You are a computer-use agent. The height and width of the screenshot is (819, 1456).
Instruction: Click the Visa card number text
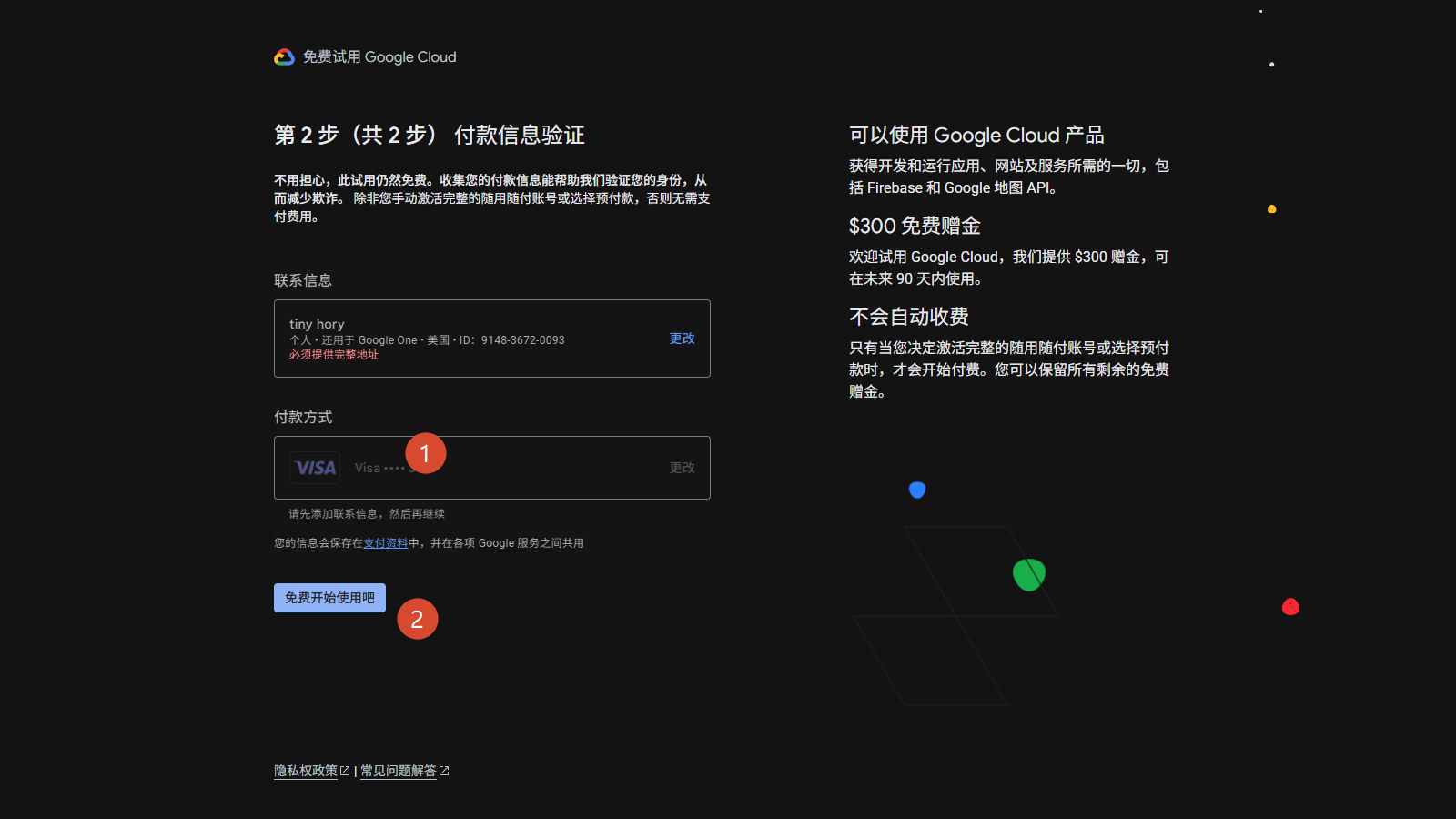(x=385, y=468)
